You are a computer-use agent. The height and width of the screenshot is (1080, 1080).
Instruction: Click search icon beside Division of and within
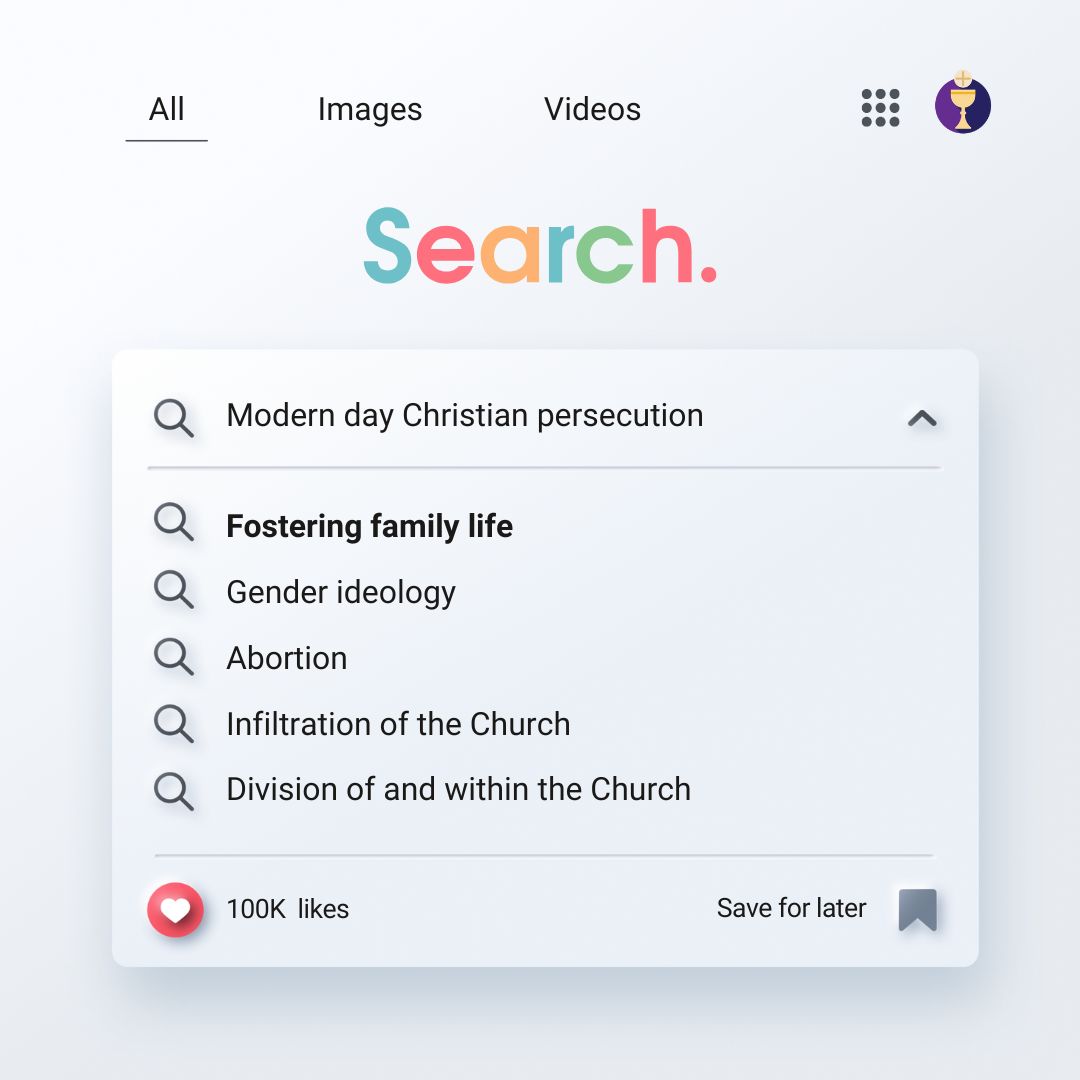point(173,789)
